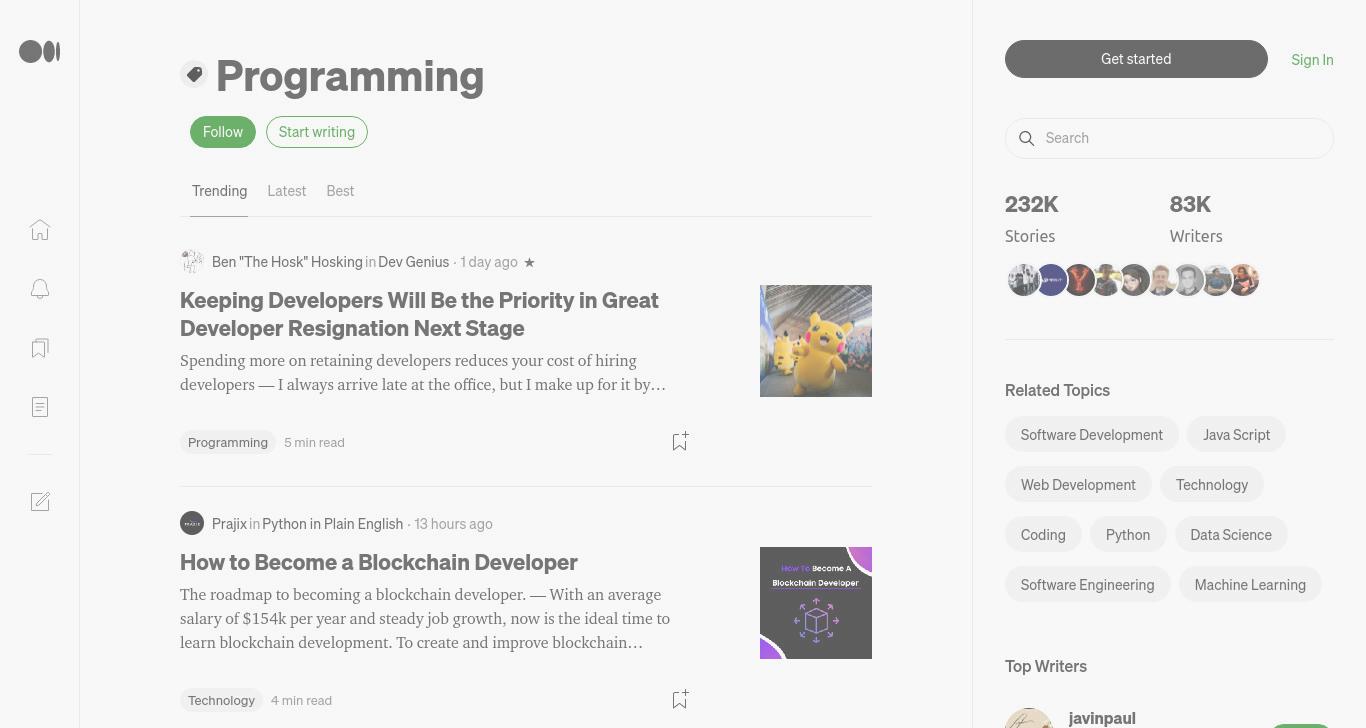The height and width of the screenshot is (728, 1366).
Task: Click the write story pencil icon
Action: click(40, 501)
